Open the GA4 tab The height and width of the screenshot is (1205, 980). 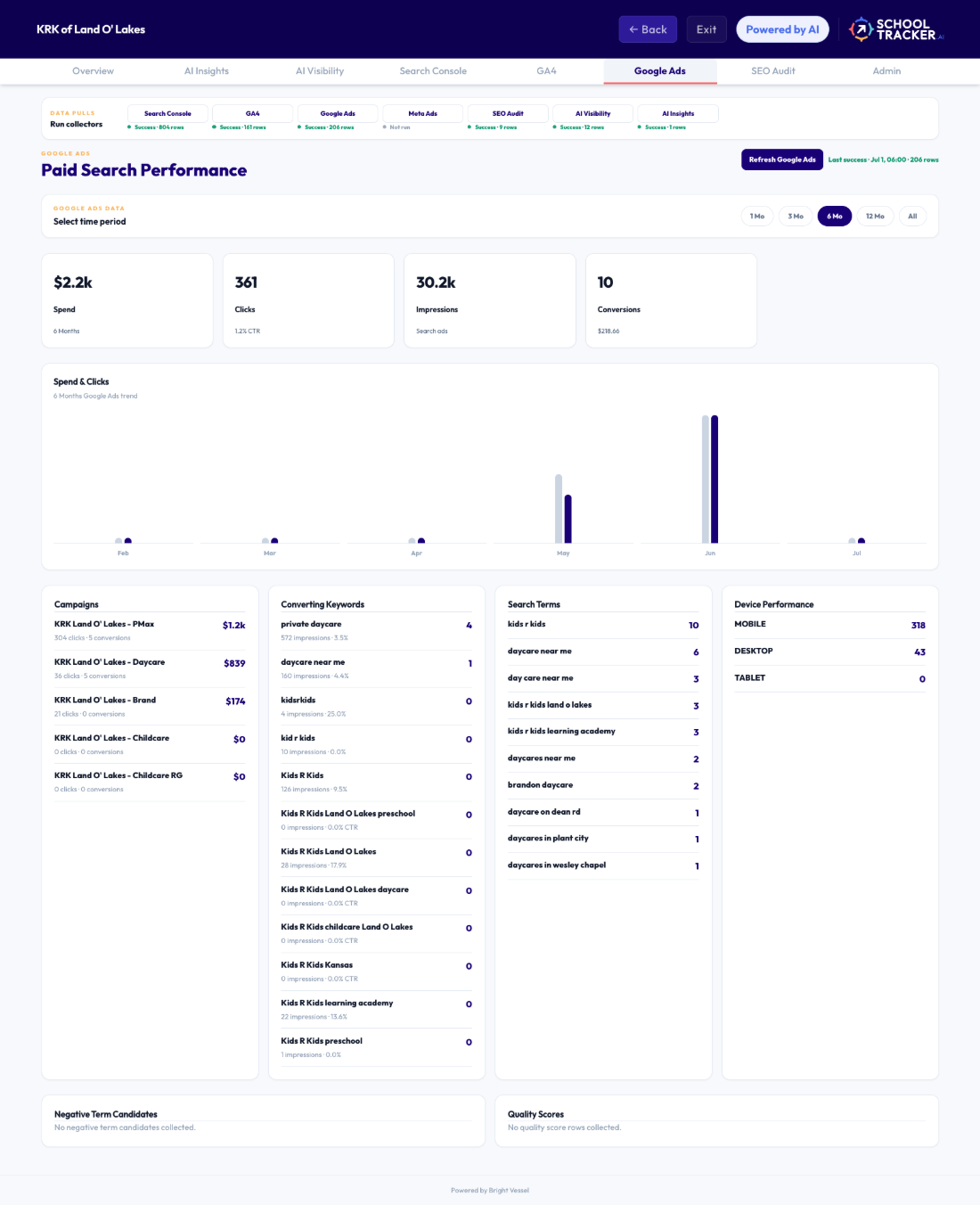pos(546,71)
